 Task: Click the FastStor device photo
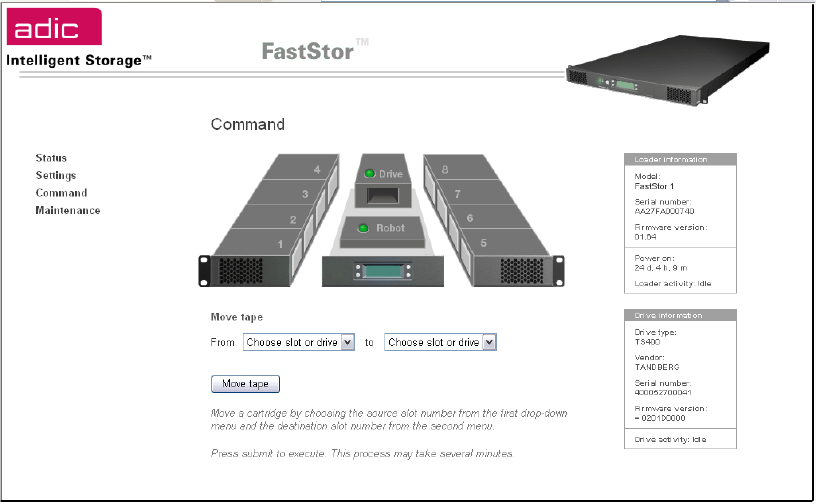tap(668, 69)
